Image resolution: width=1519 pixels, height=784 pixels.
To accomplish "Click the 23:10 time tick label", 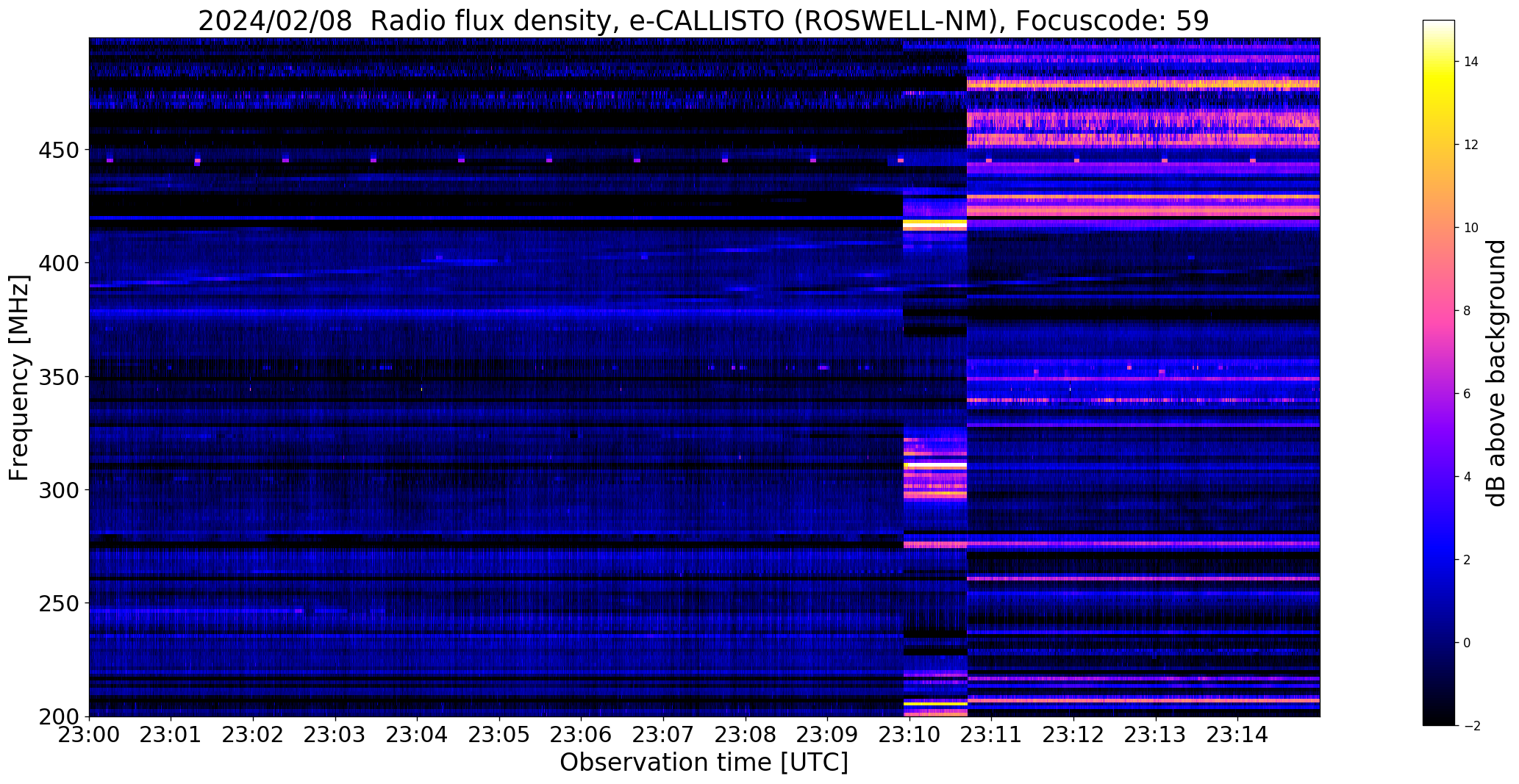I will 909,735.
